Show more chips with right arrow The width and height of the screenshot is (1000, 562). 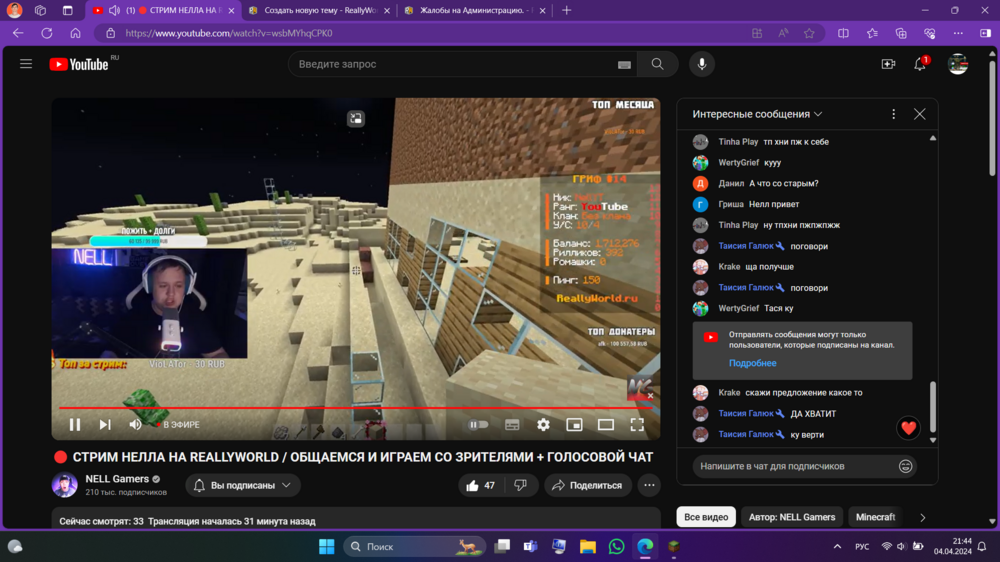pos(922,517)
